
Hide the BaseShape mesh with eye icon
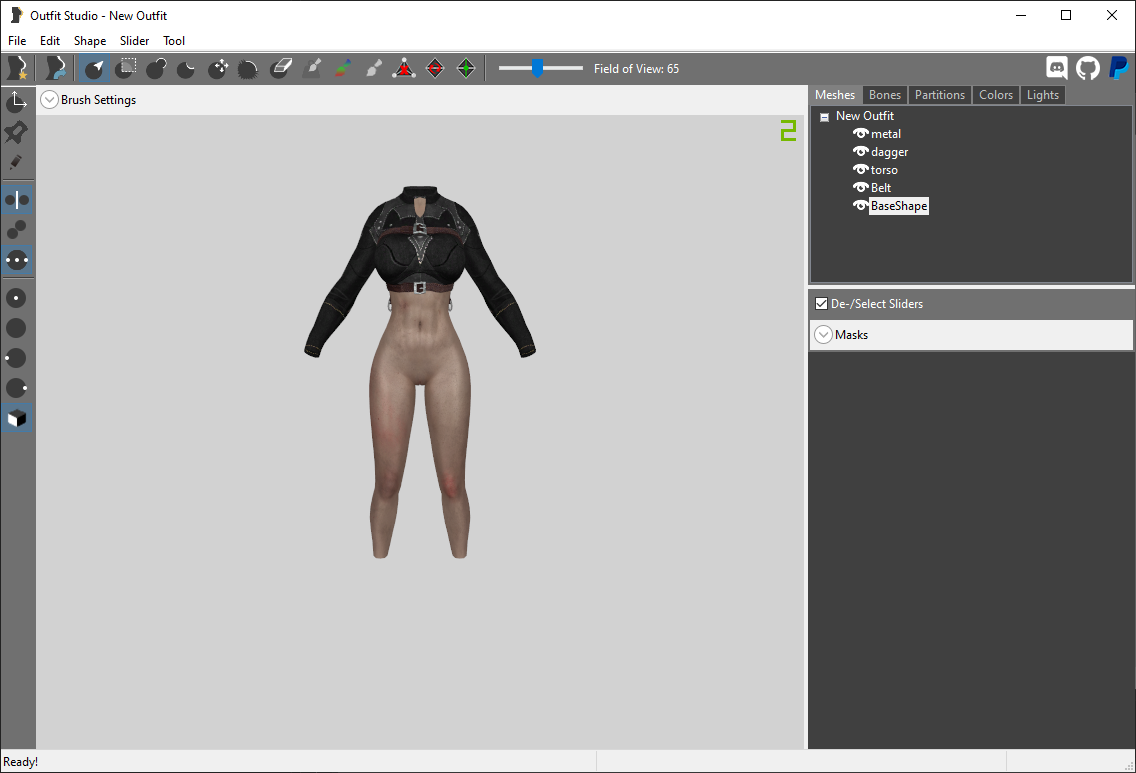click(861, 206)
